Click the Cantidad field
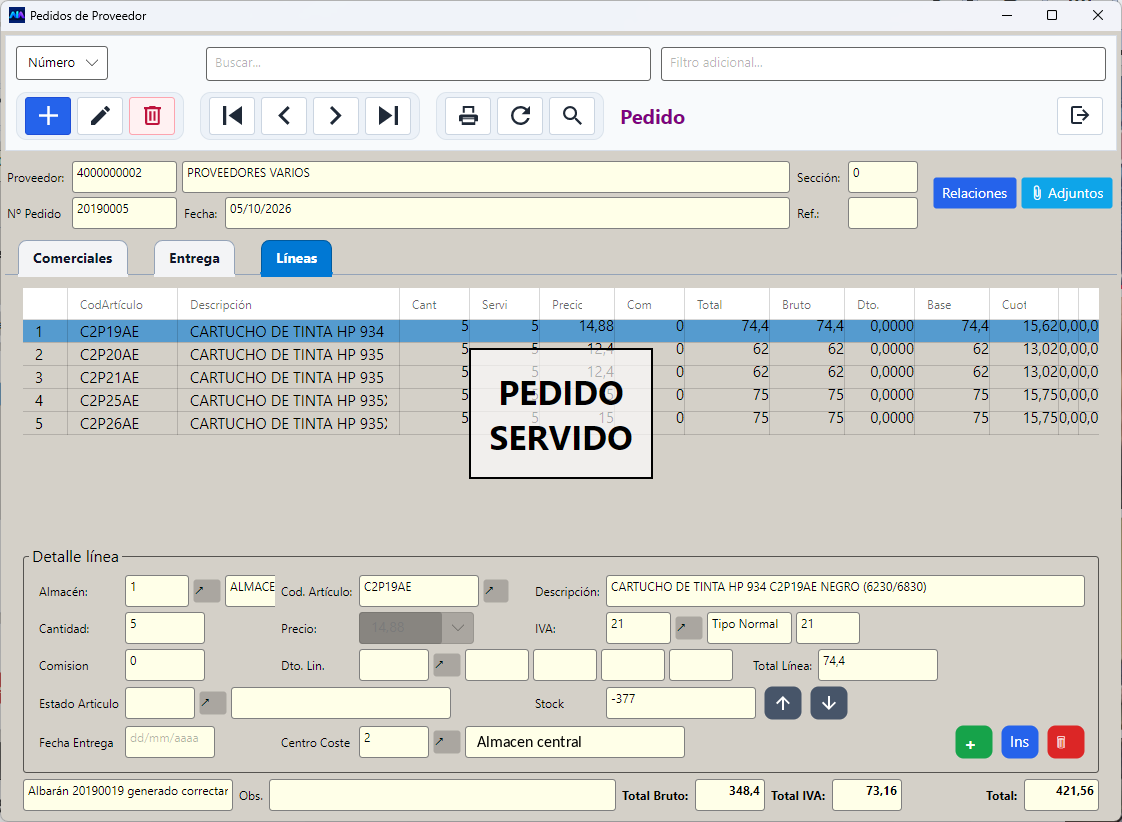Screen dimensions: 1122x822 click(165, 628)
